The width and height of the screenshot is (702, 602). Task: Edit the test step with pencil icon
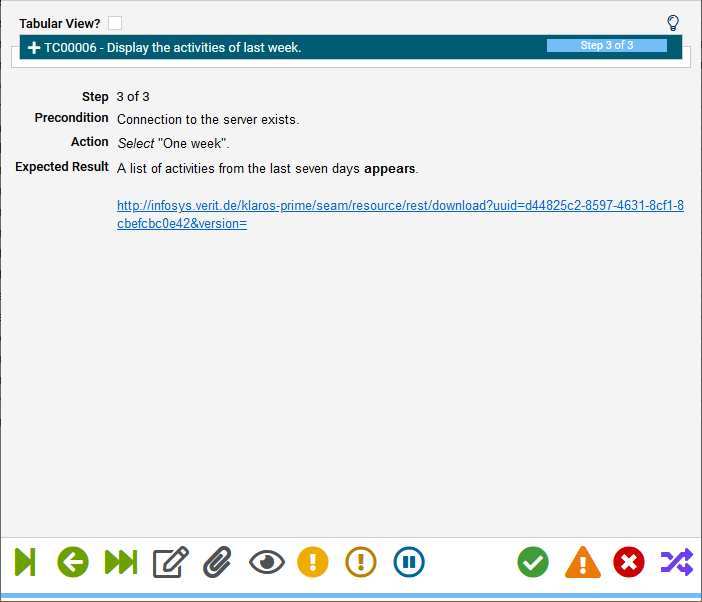click(171, 562)
